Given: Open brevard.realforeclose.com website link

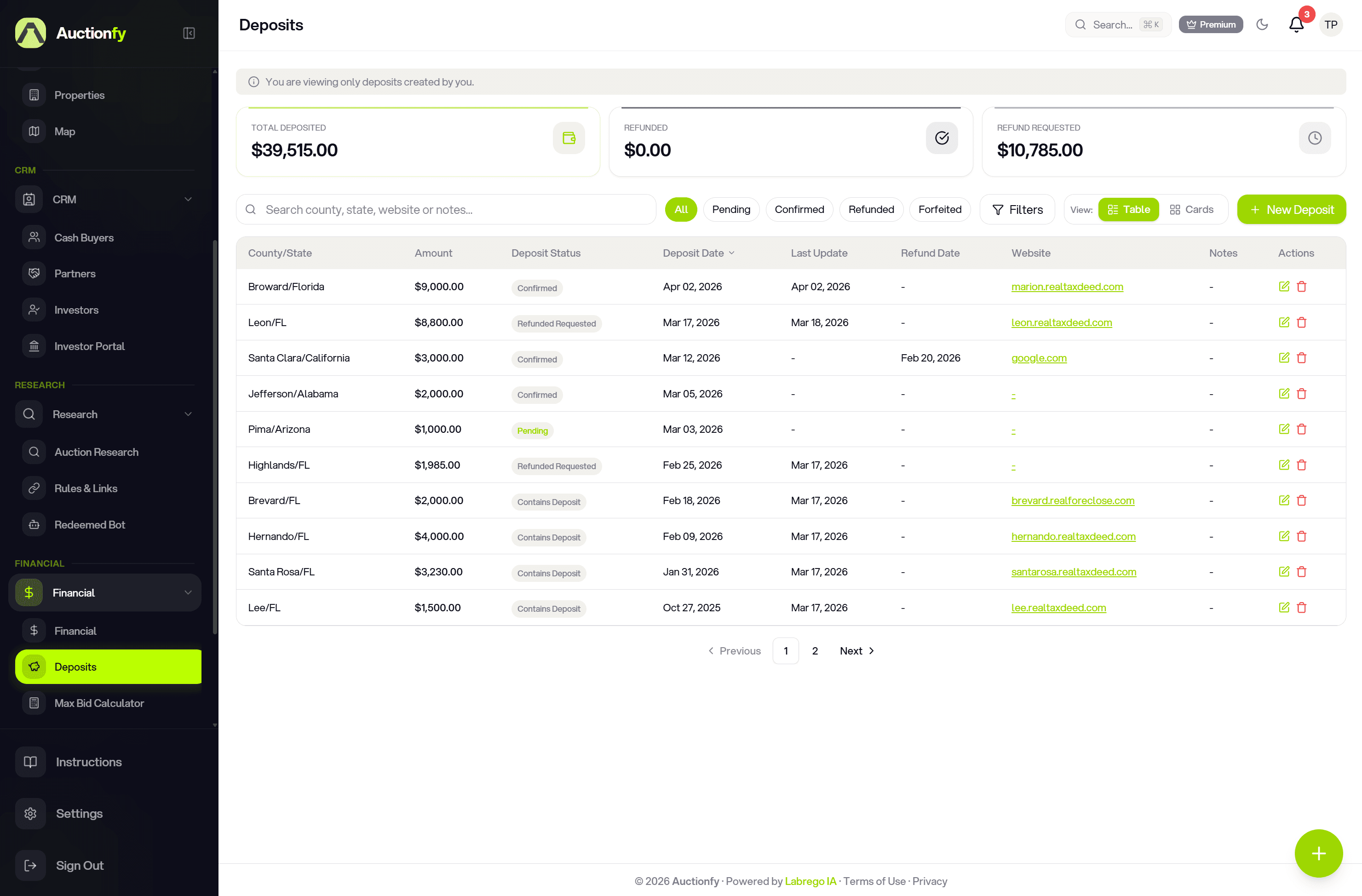Looking at the screenshot, I should click(1072, 500).
